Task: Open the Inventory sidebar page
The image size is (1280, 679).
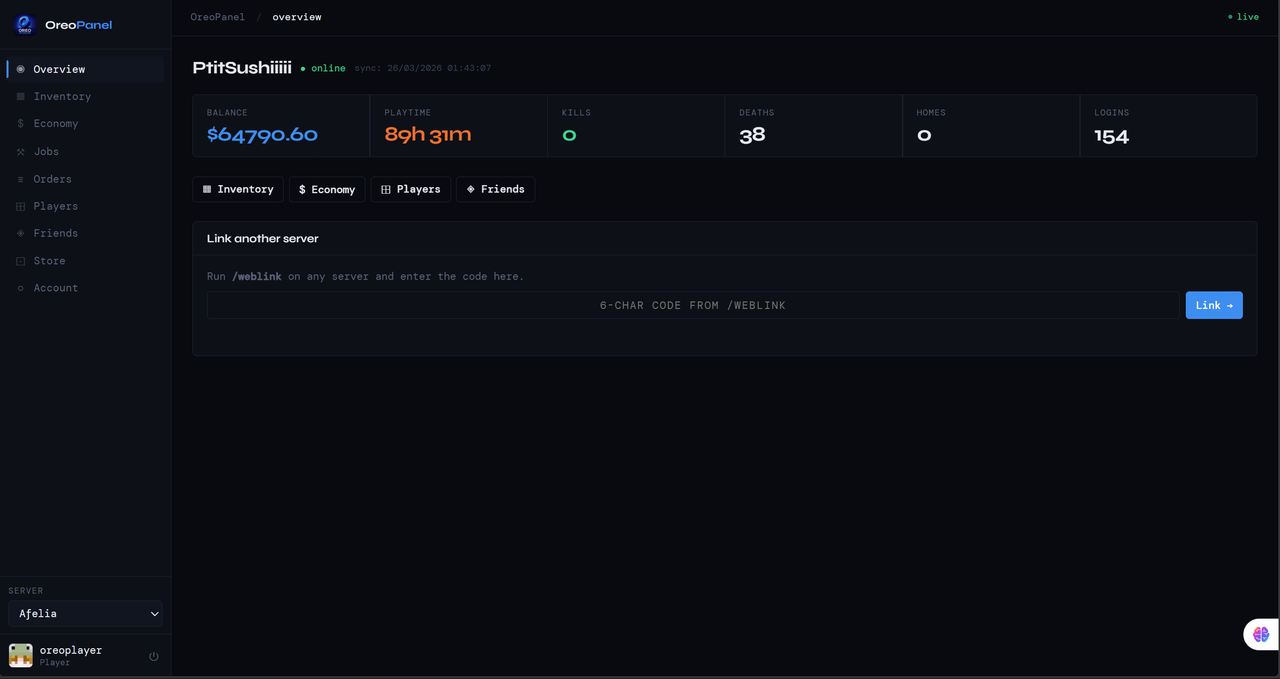Action: coord(86,96)
